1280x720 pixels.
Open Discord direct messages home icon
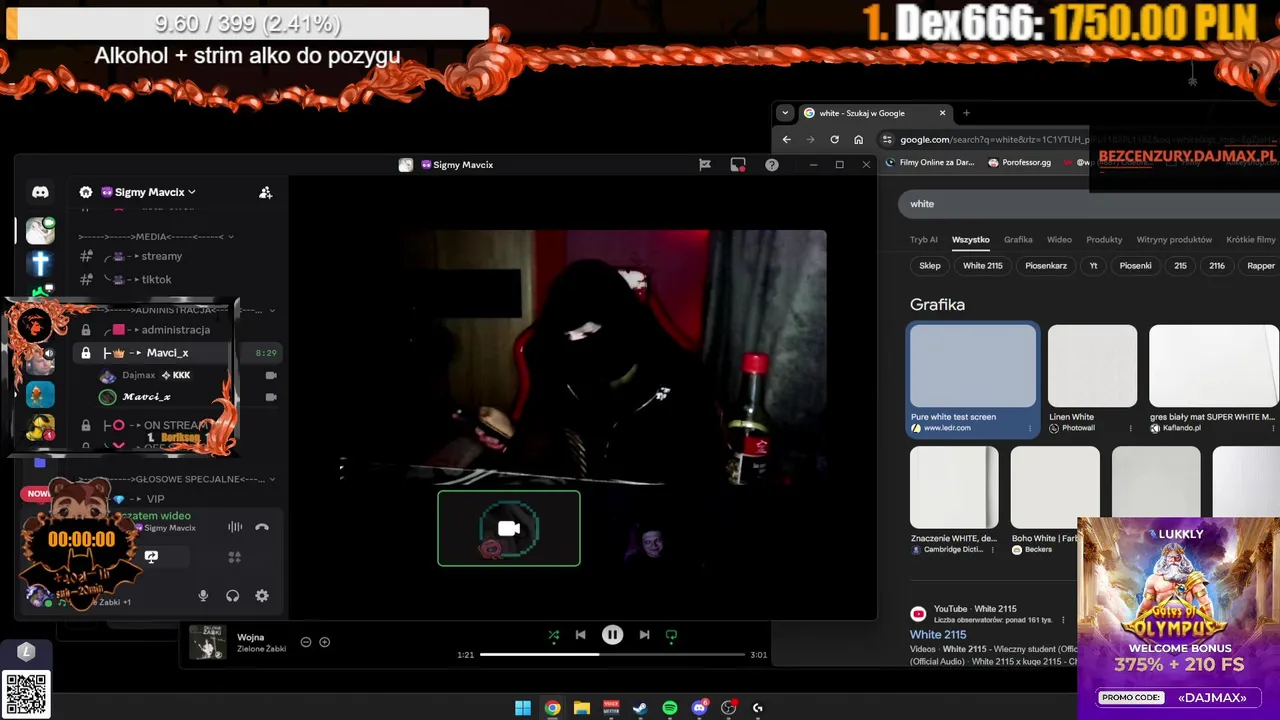click(40, 192)
